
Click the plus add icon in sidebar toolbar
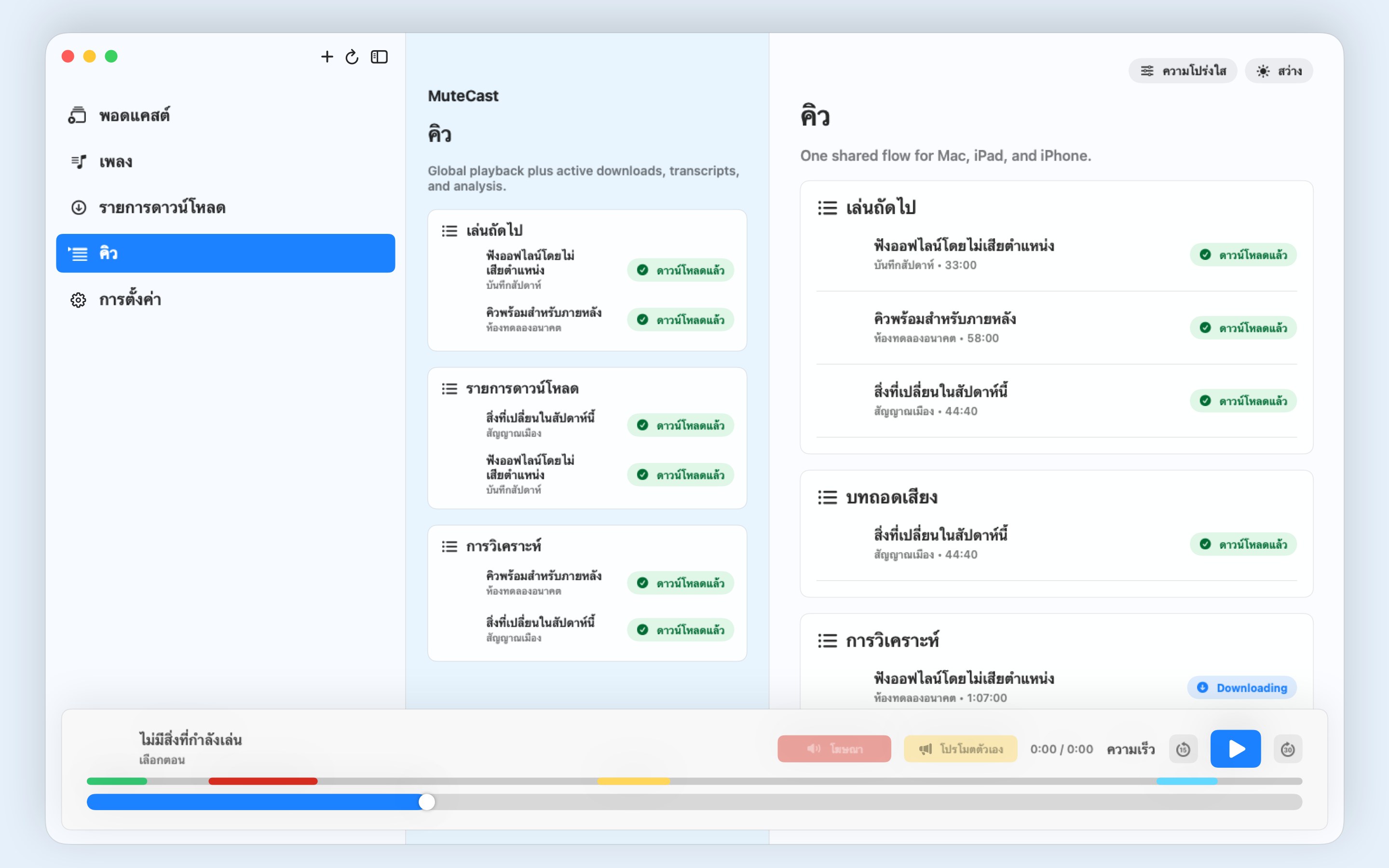pyautogui.click(x=327, y=57)
